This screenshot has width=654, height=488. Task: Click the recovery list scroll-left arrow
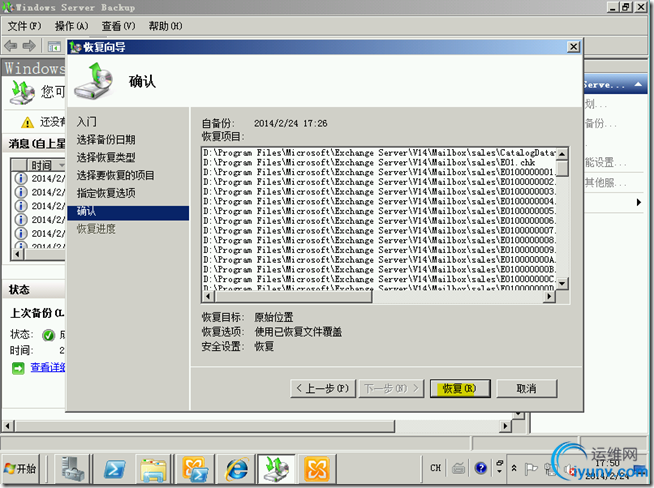click(x=208, y=296)
